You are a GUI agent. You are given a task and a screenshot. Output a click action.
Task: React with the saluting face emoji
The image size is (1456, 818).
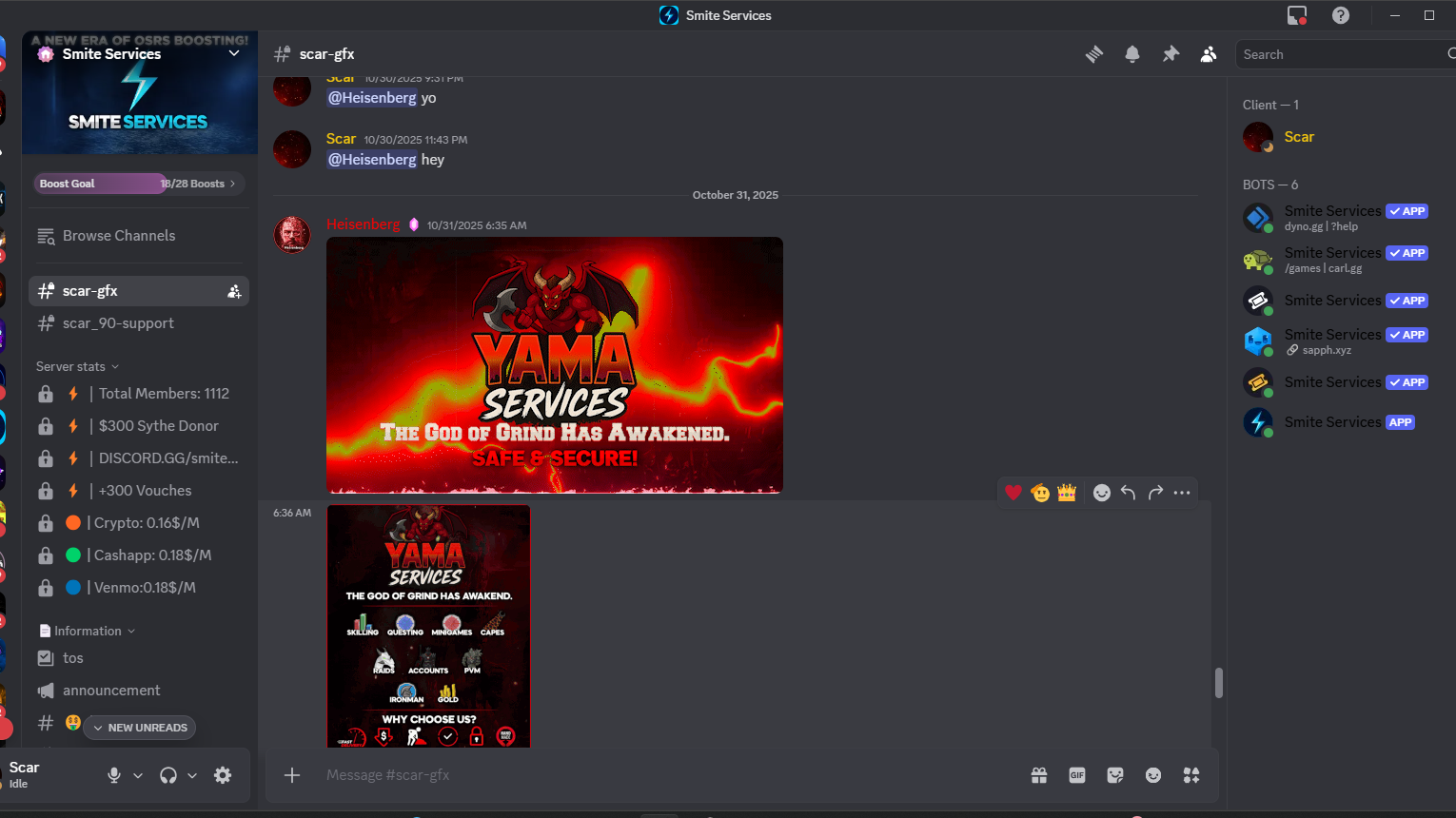[1040, 492]
